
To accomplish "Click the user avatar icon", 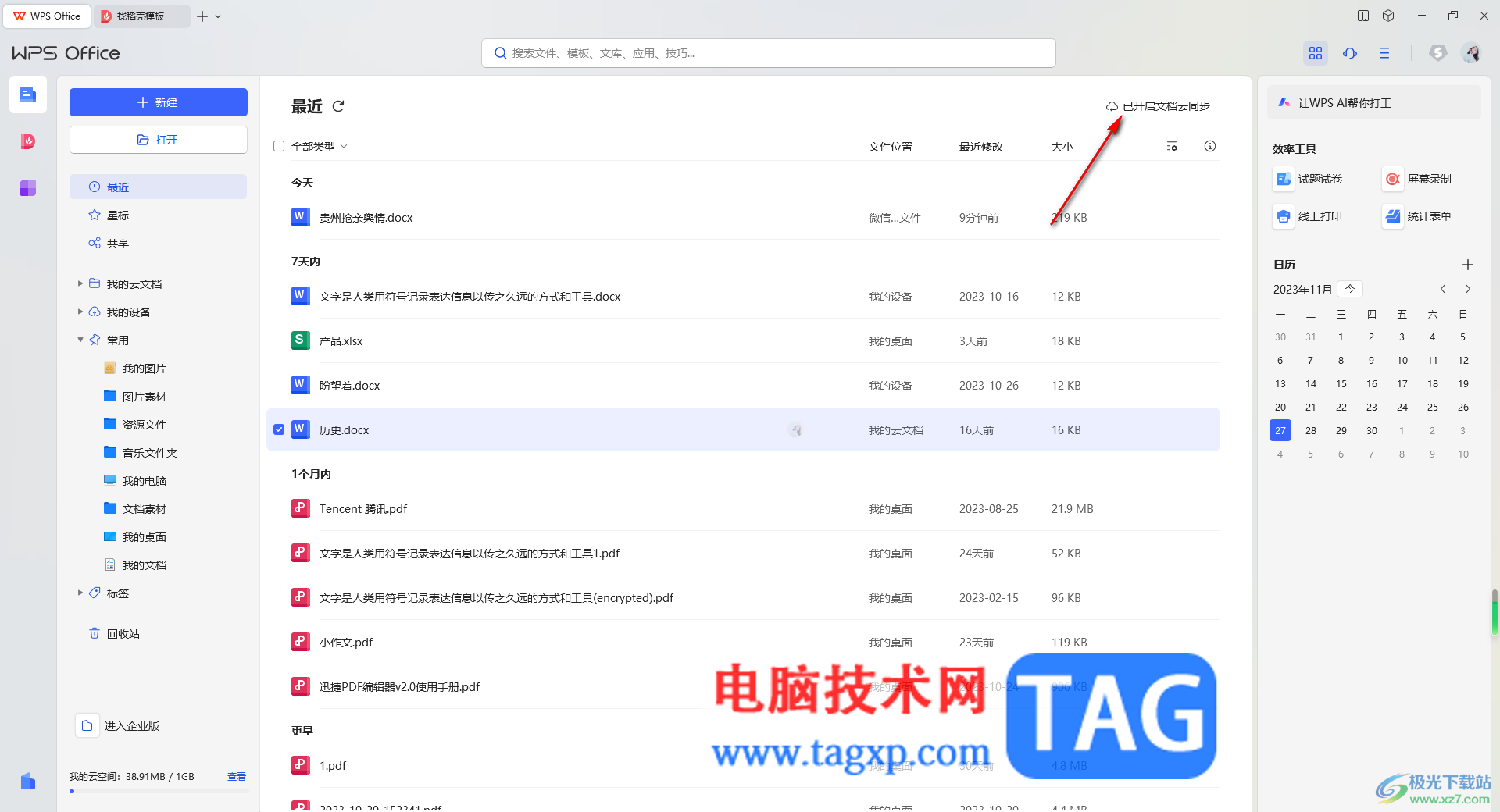I will coord(1472,53).
